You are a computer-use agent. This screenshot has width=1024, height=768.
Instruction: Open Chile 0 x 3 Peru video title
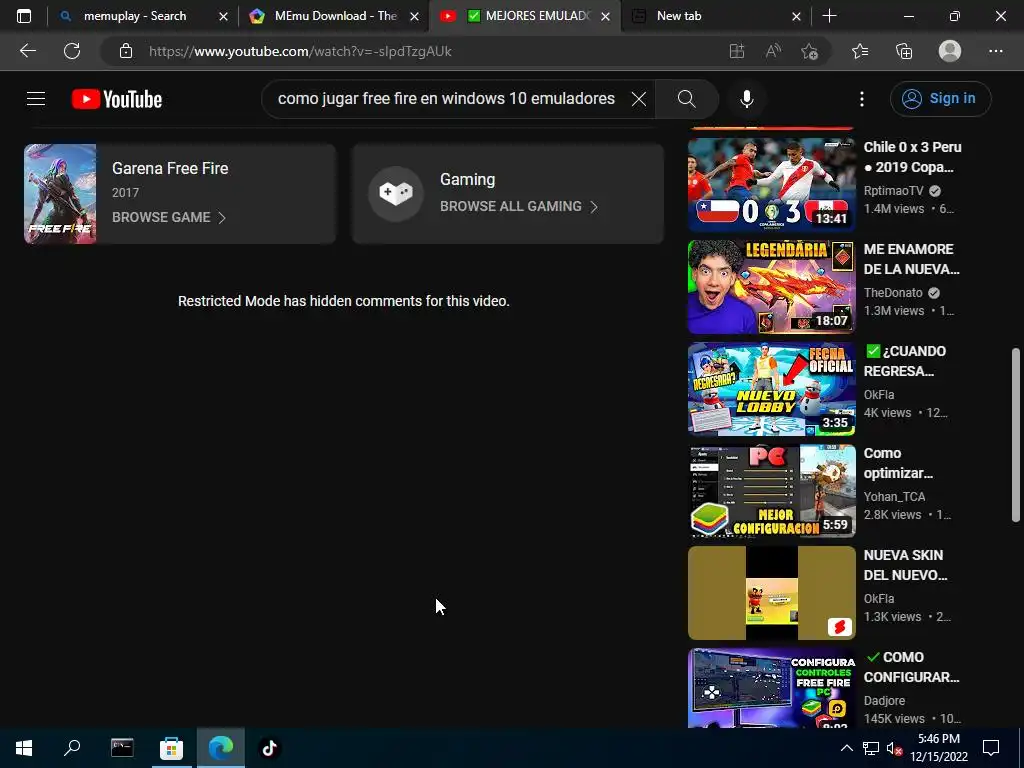912,157
